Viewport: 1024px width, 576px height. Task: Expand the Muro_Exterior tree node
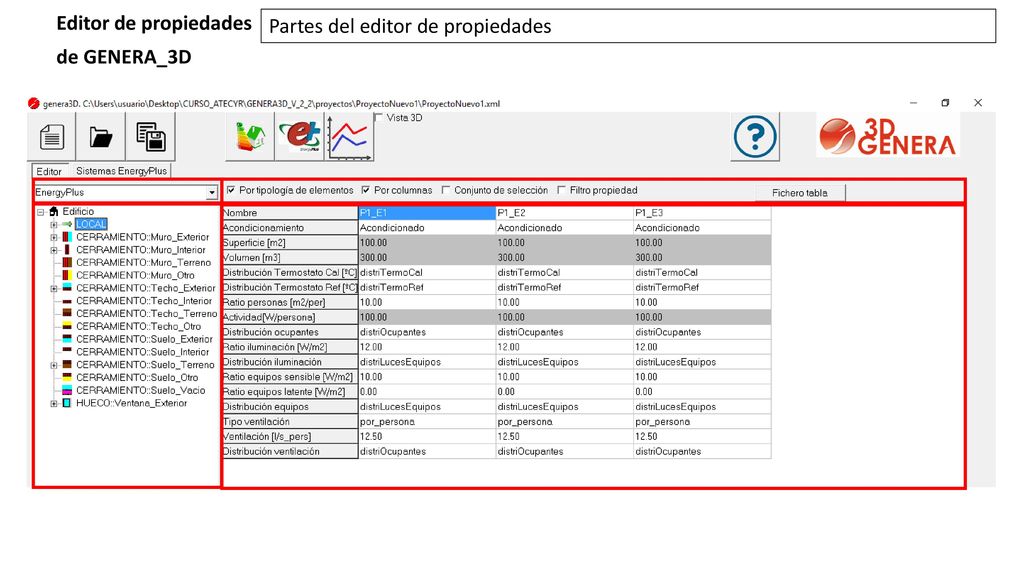click(54, 237)
